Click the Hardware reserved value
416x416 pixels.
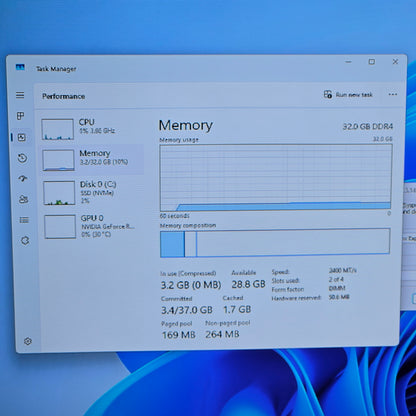(x=339, y=297)
